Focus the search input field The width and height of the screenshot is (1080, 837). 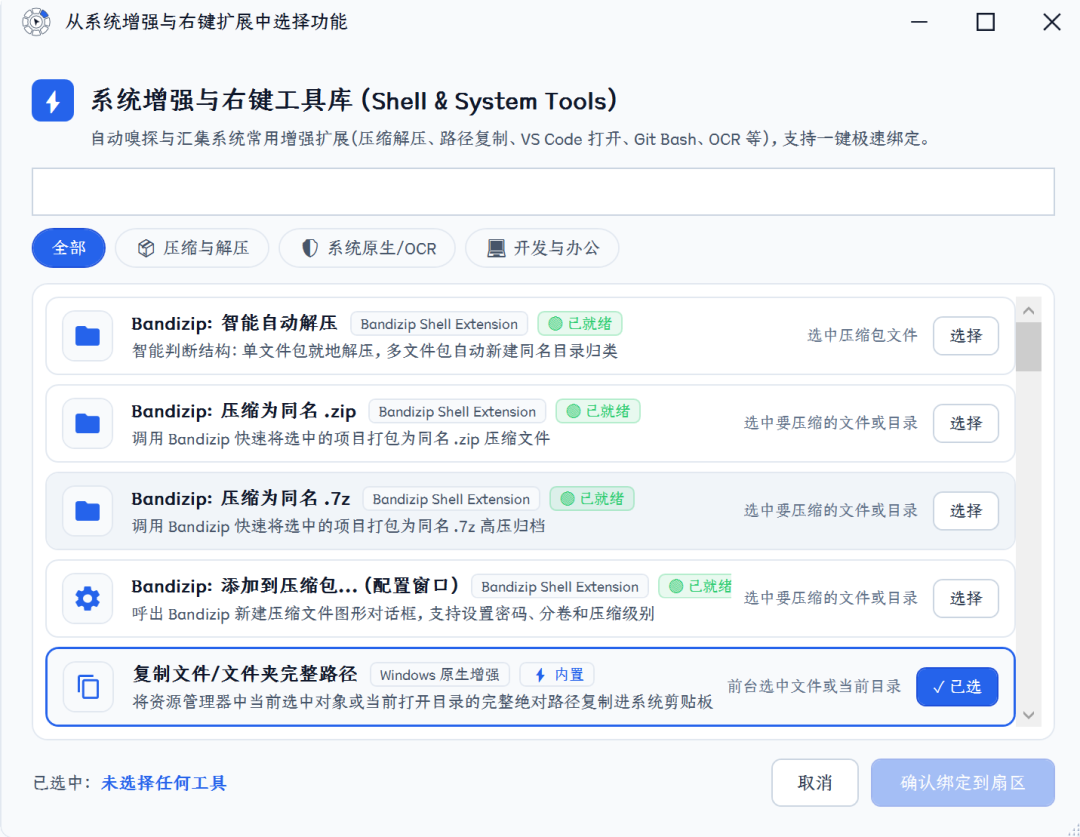pyautogui.click(x=543, y=192)
